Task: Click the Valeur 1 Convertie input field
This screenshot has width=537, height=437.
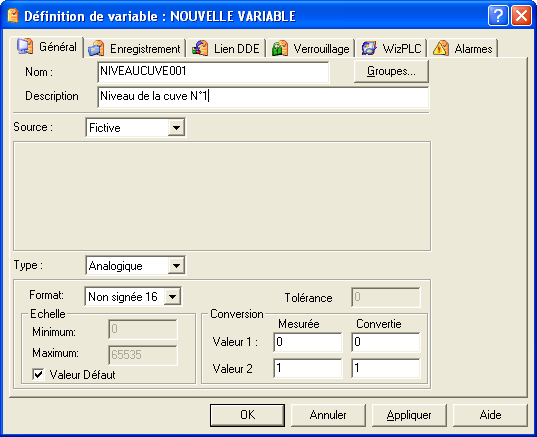Action: [x=386, y=342]
